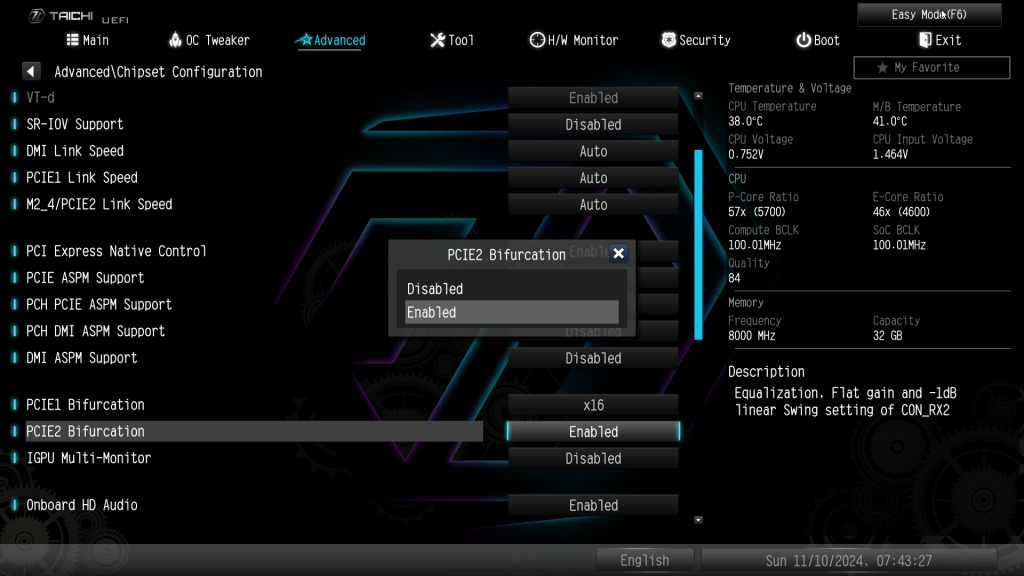Open PCIE1 Bifurcation x16 dropdown
This screenshot has width=1024, height=576.
point(593,406)
